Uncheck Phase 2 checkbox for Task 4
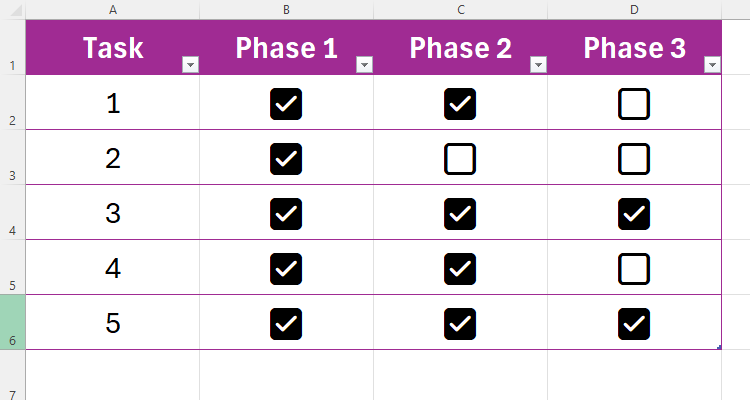 (x=460, y=268)
